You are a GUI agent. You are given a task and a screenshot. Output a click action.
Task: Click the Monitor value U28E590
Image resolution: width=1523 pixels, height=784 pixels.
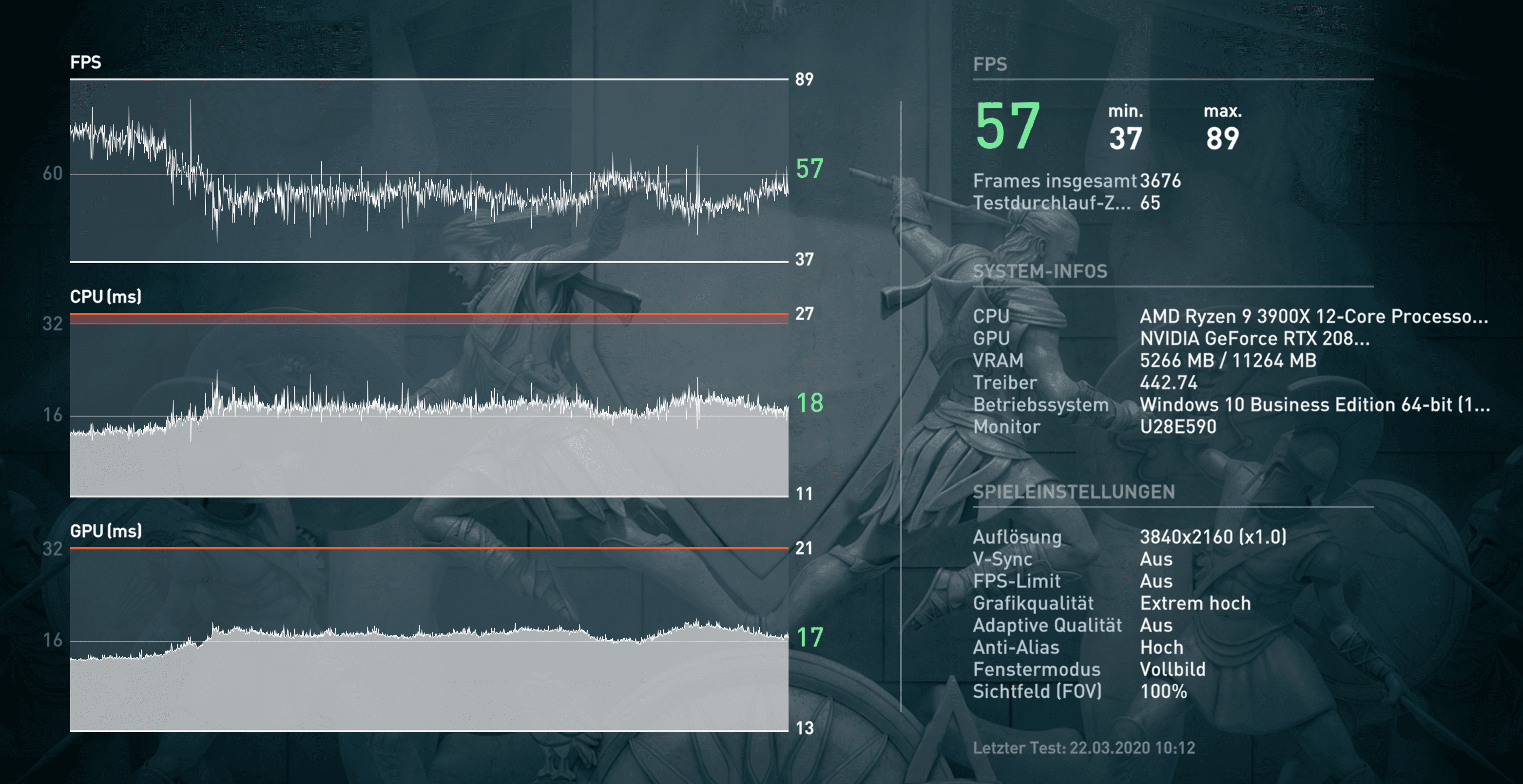[1178, 426]
